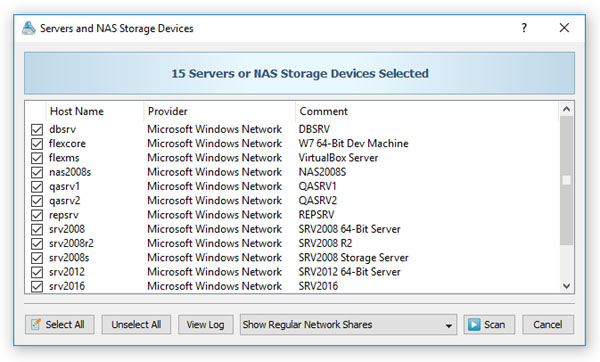Click the Scan button
The image size is (600, 362).
489,324
